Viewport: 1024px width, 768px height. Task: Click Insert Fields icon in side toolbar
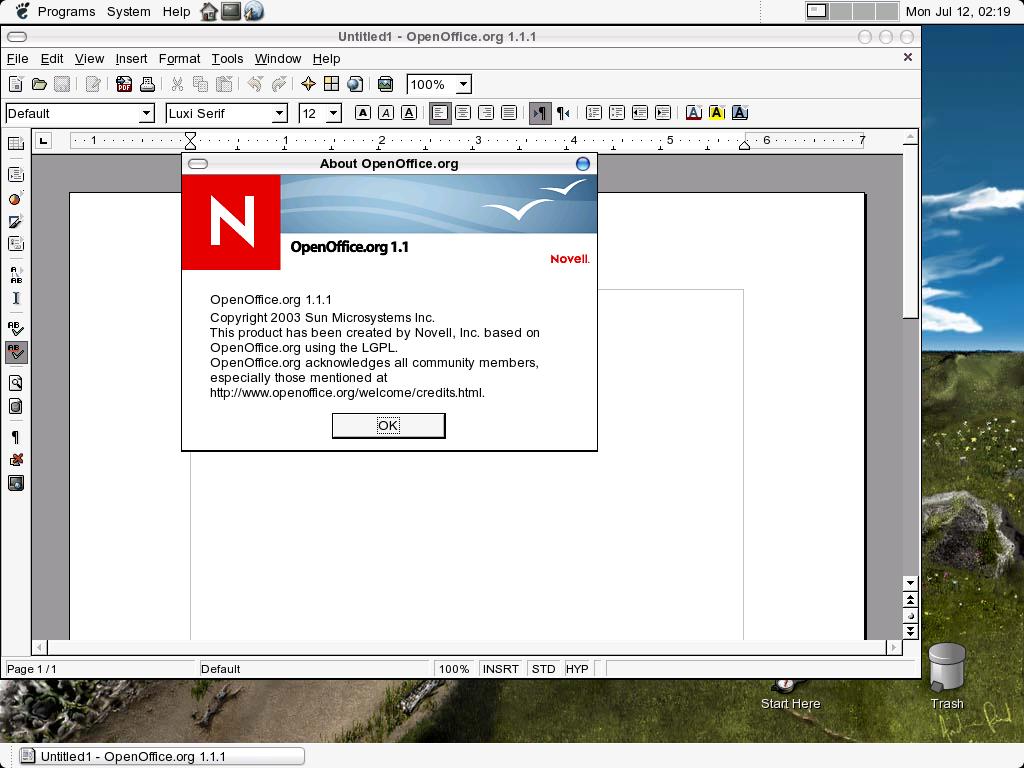click(x=16, y=174)
